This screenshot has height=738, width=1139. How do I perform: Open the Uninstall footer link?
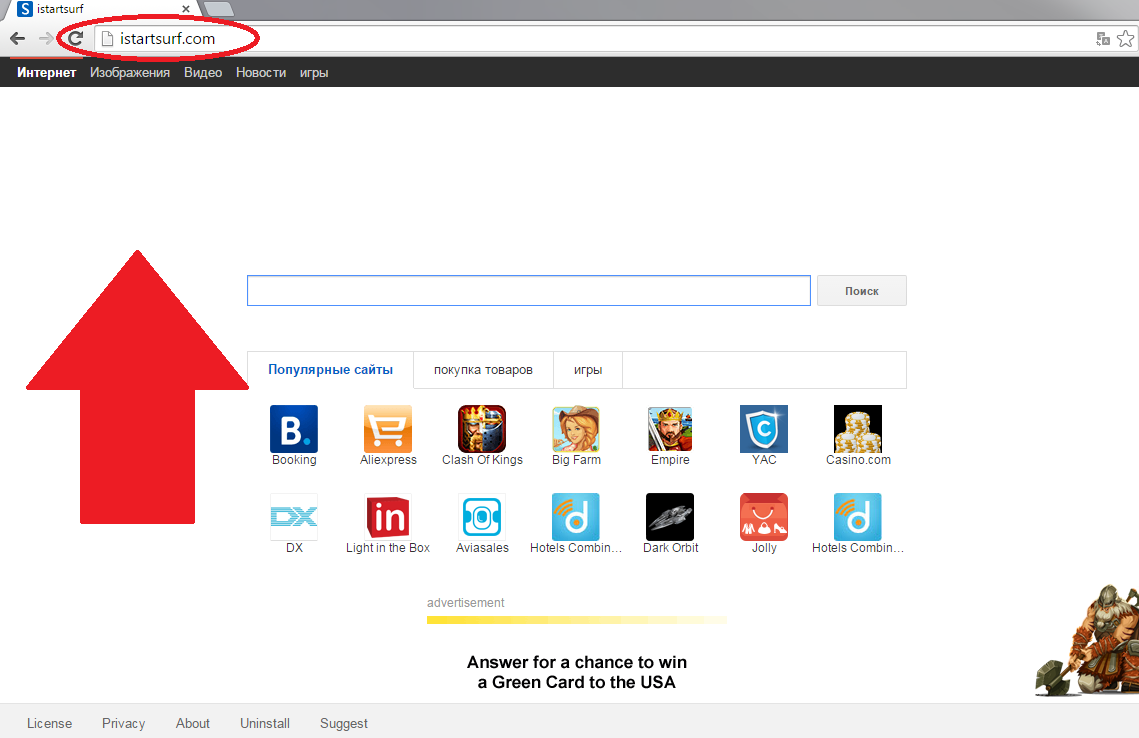click(x=265, y=723)
